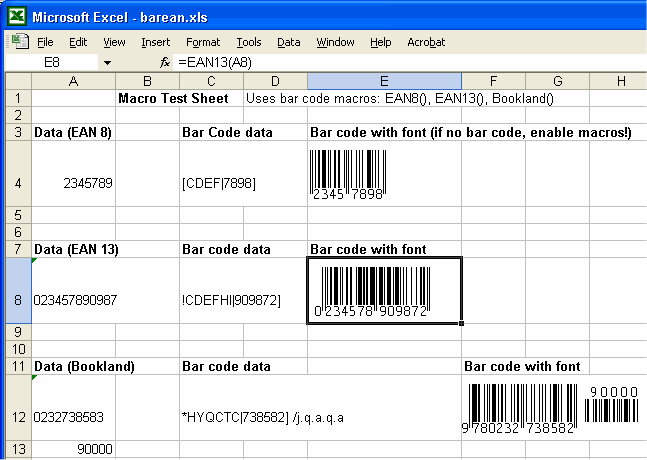
Task: Open the Acrobat menu
Action: coord(426,42)
